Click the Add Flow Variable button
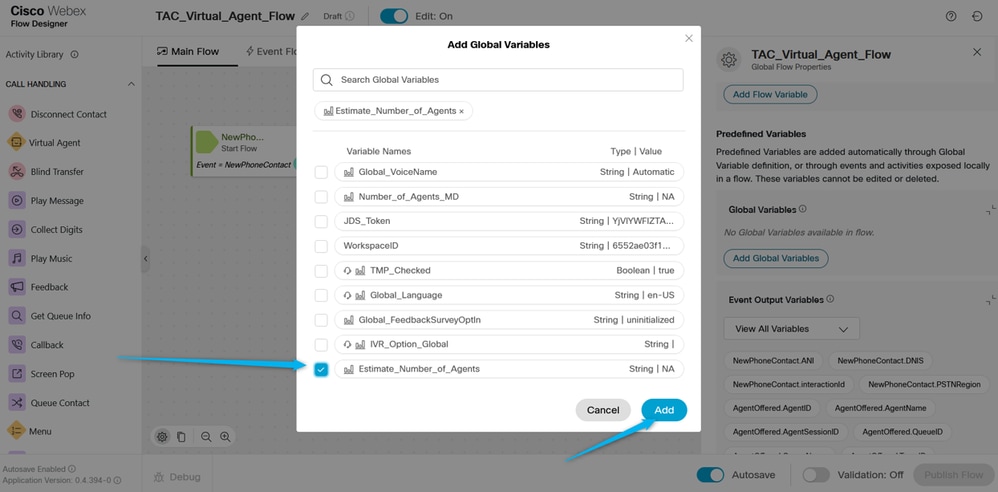Image resolution: width=998 pixels, height=492 pixels. coord(770,94)
